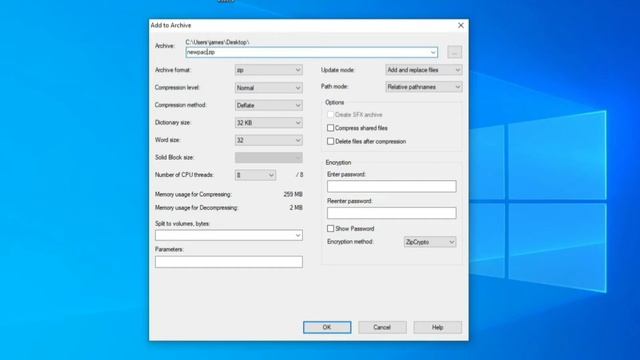Open the archive path history dropdown arrow

pos(433,52)
